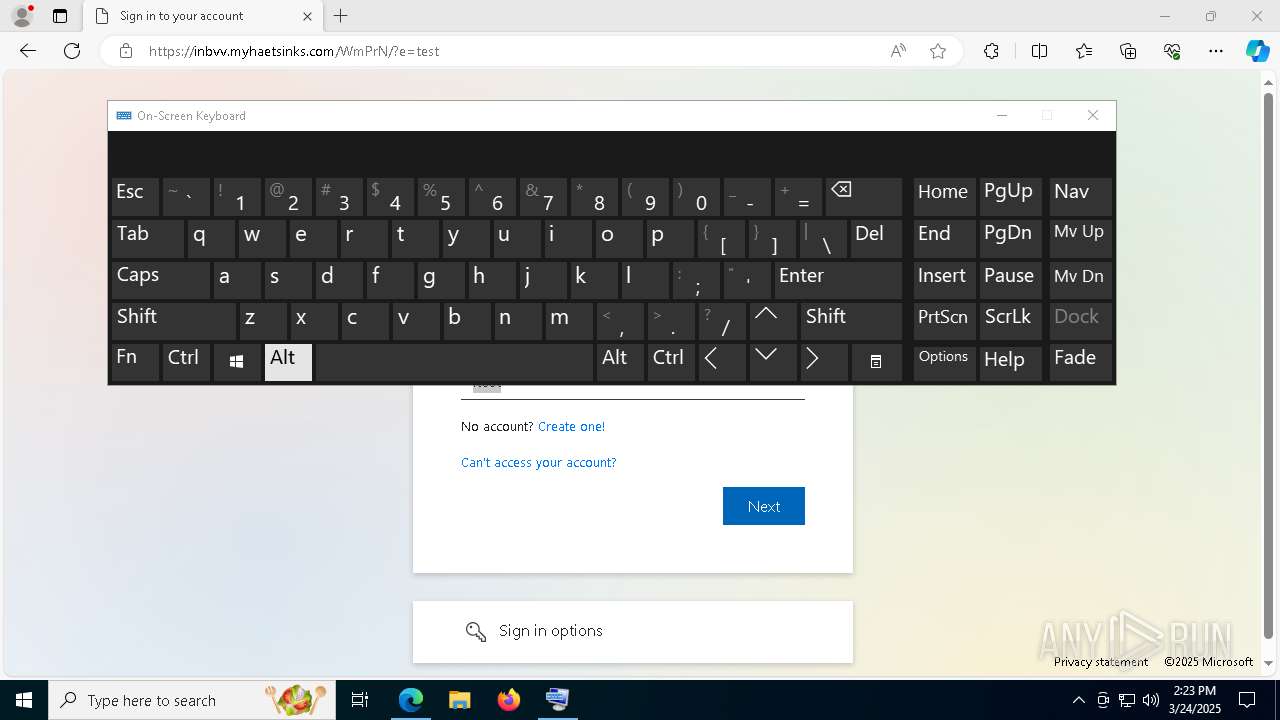Click the Nav key on keyboard
This screenshot has height=720, width=1280.
coord(1080,197)
